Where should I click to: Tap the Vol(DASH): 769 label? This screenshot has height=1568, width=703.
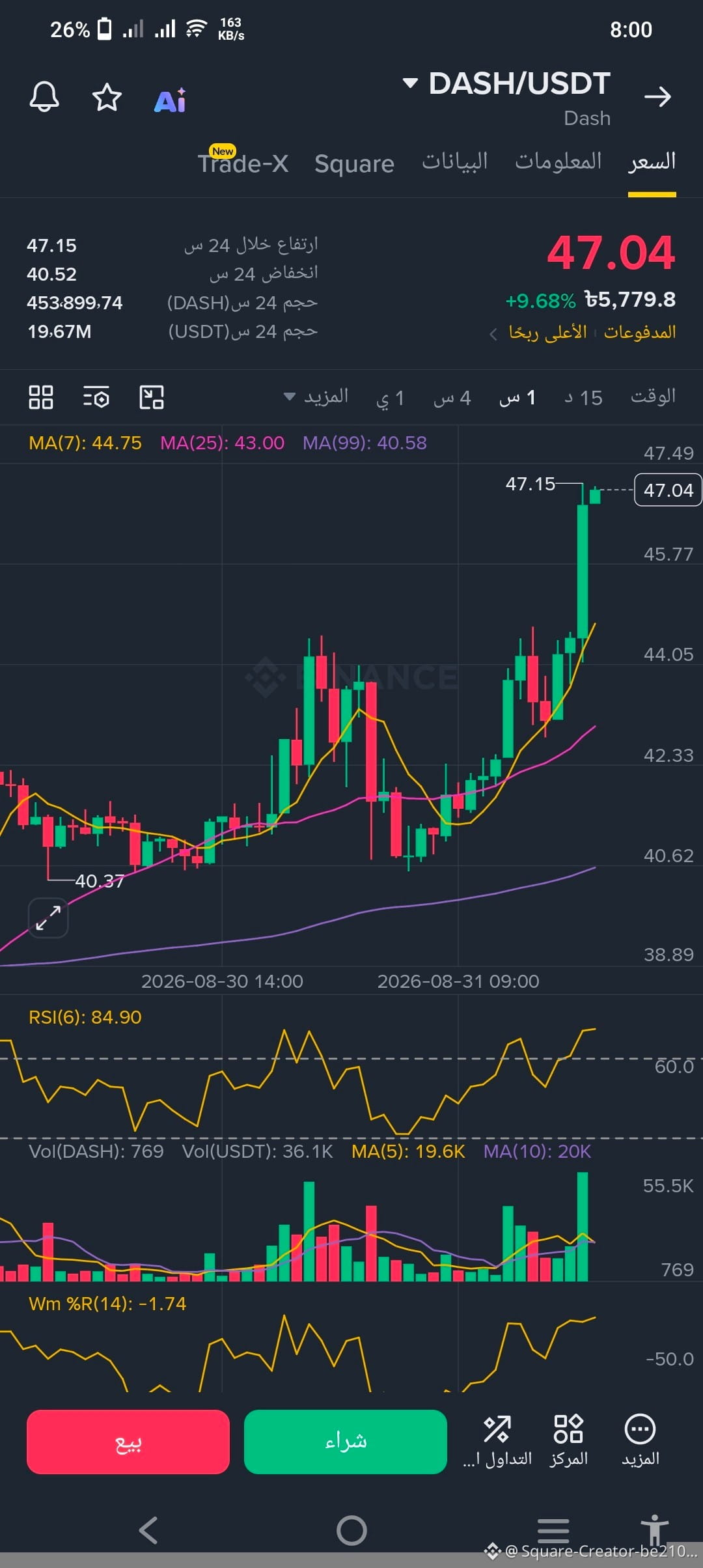point(96,1151)
